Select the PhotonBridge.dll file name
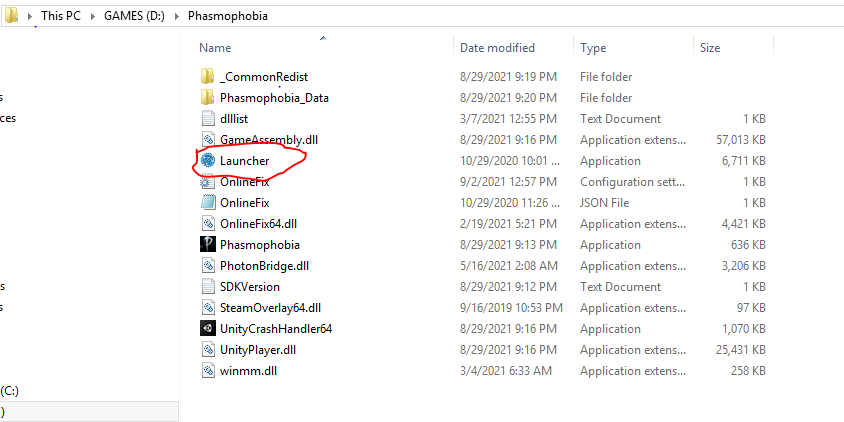 tap(264, 266)
